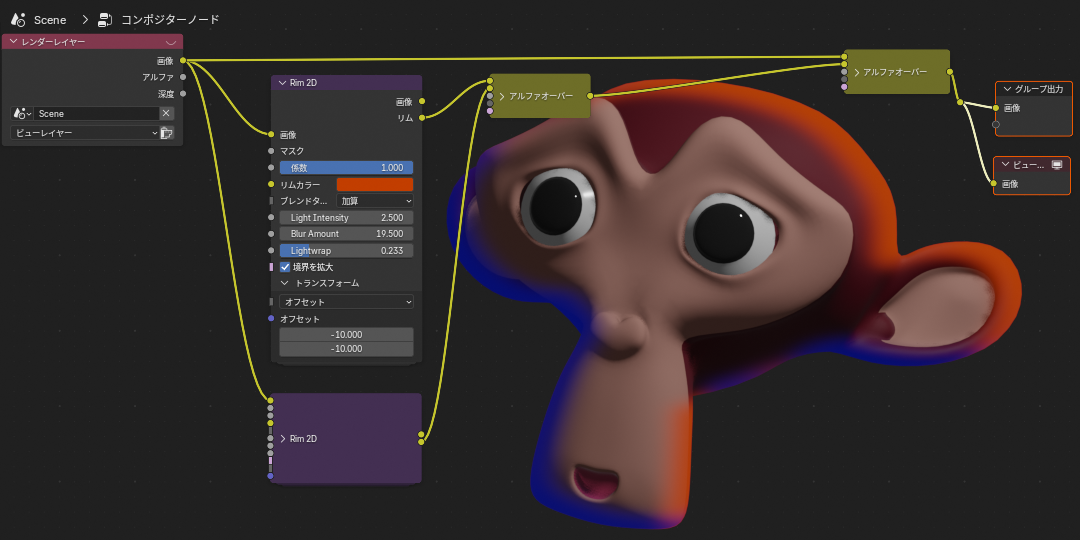Click the リムカラー input socket on Rim 2D
Screen dimensions: 1080x540
click(271, 185)
